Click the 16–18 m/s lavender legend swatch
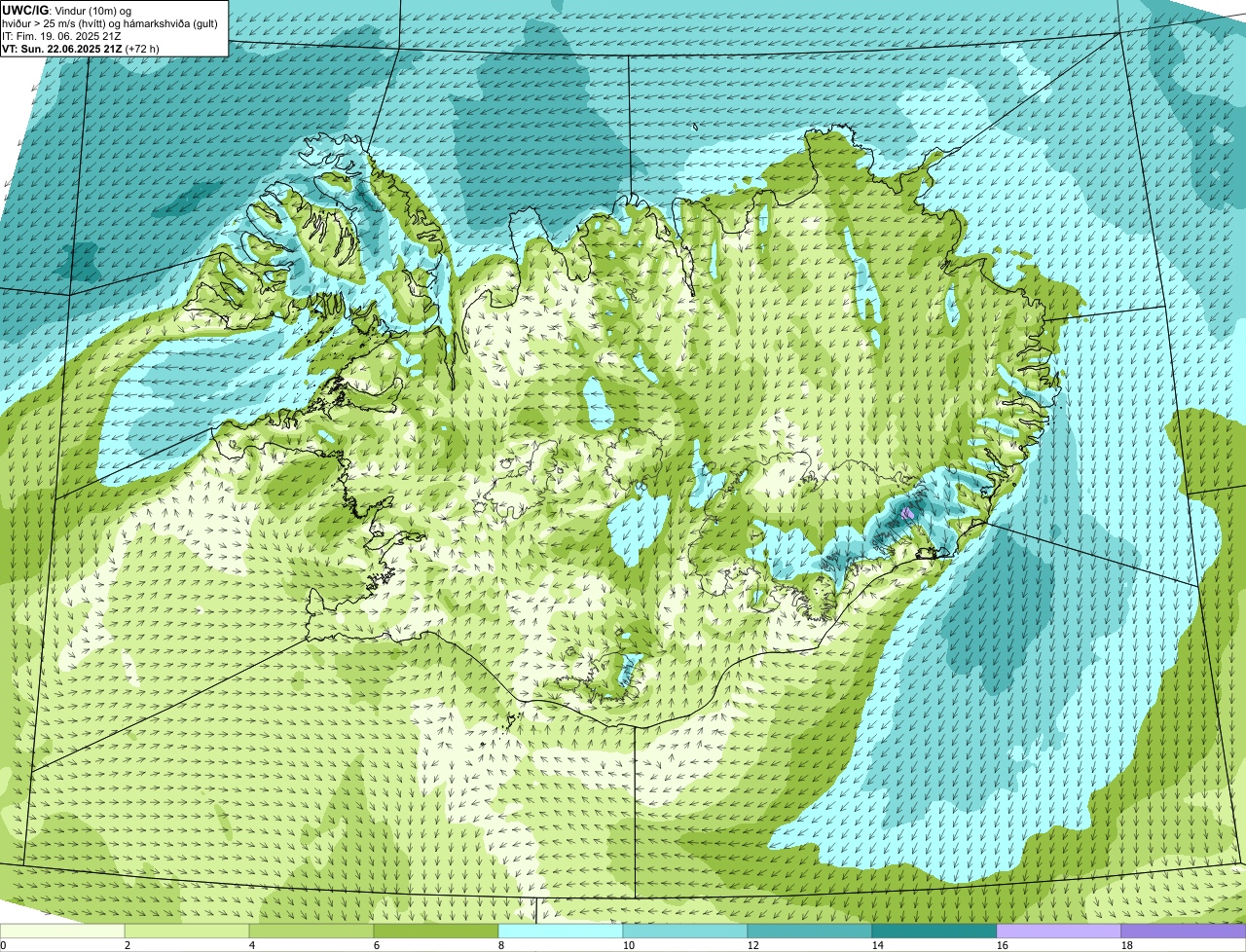This screenshot has width=1246, height=952. click(1059, 932)
